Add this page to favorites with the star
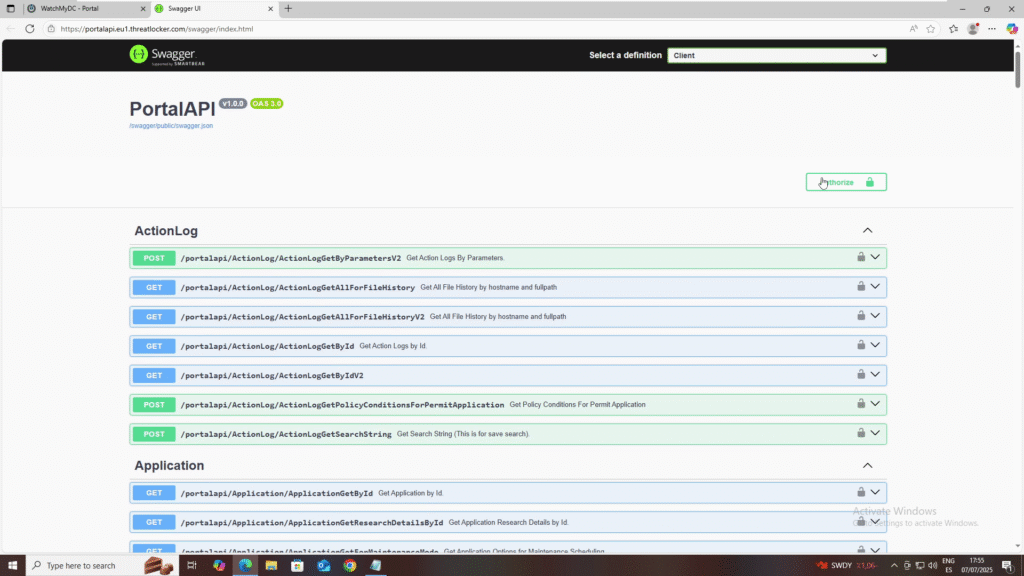This screenshot has height=576, width=1024. pos(931,29)
